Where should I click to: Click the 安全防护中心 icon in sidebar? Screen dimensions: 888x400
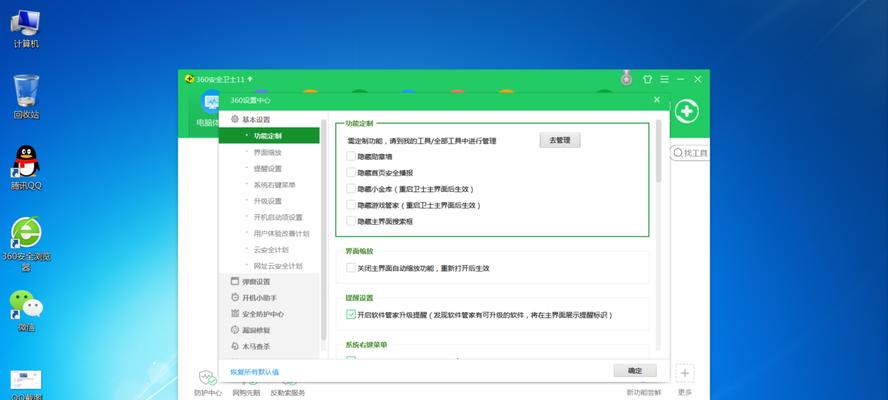(x=235, y=314)
